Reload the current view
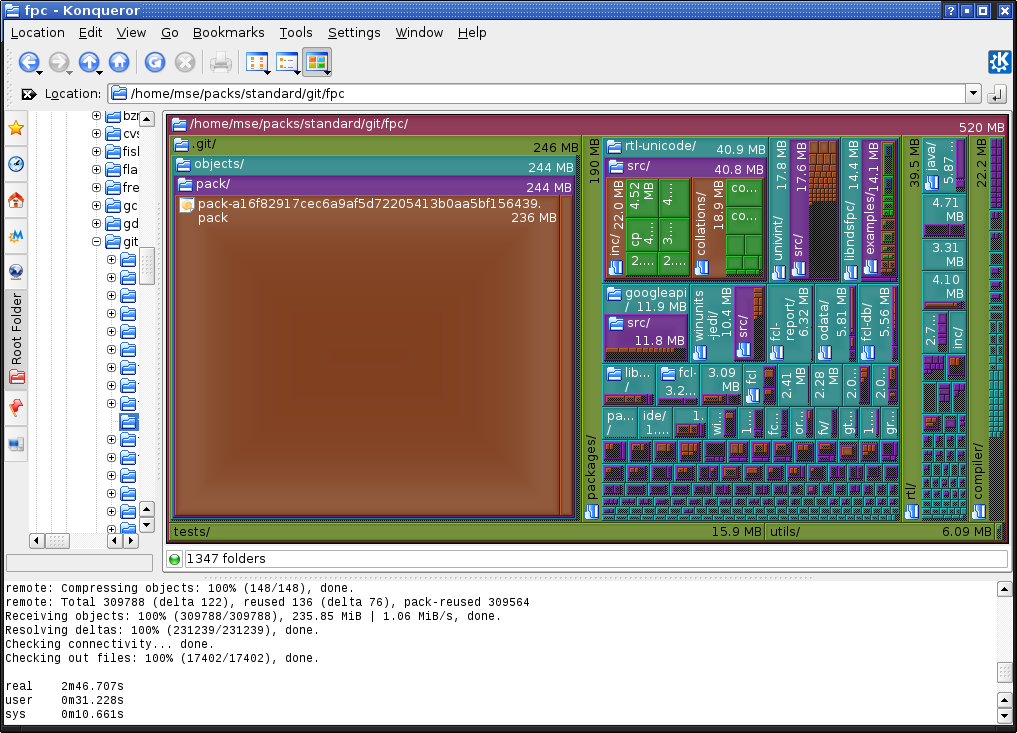 [x=155, y=63]
